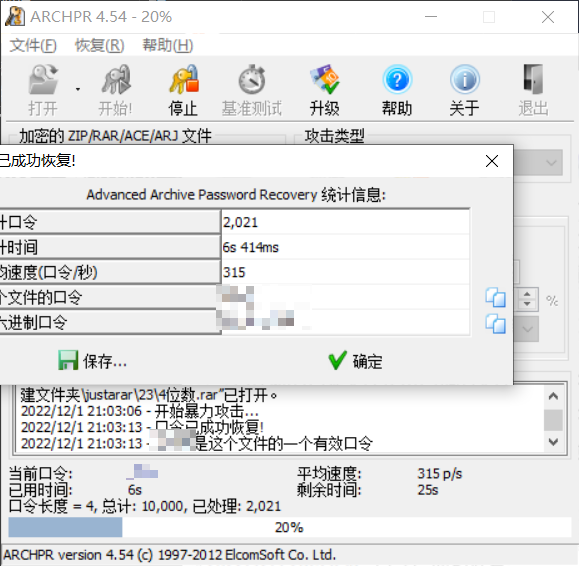
Task: Click the 打开 (Open) file icon
Action: [x=44, y=79]
